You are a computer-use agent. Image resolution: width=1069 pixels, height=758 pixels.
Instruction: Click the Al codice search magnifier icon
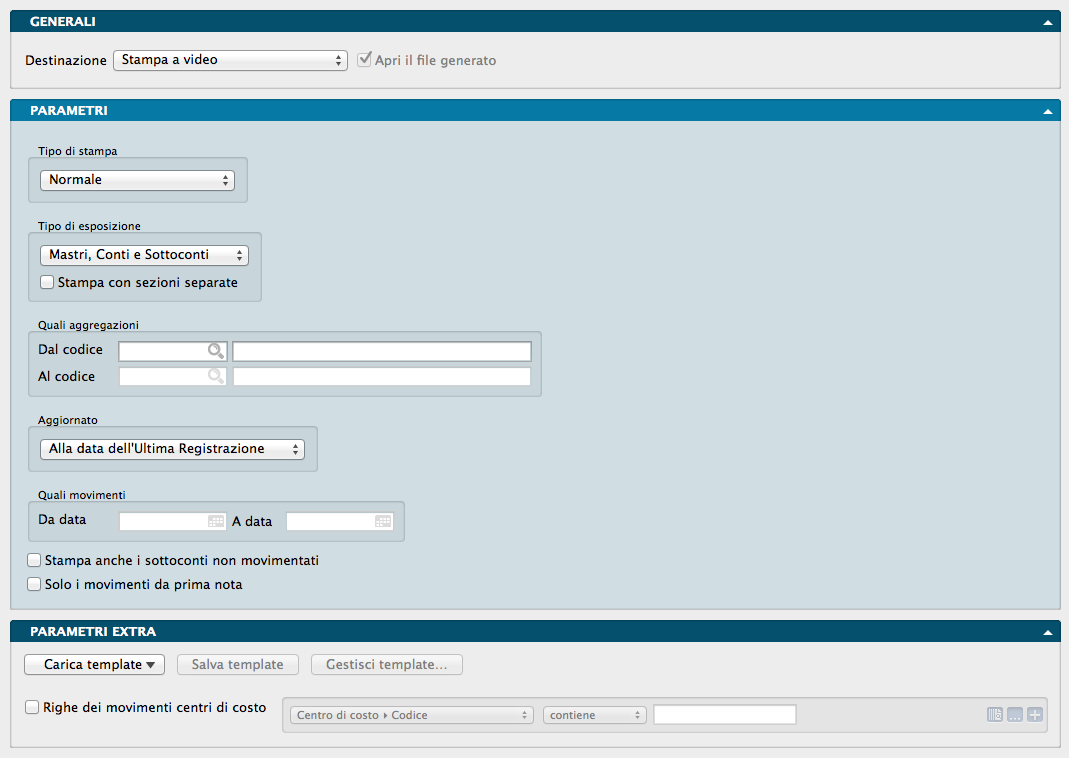[215, 377]
